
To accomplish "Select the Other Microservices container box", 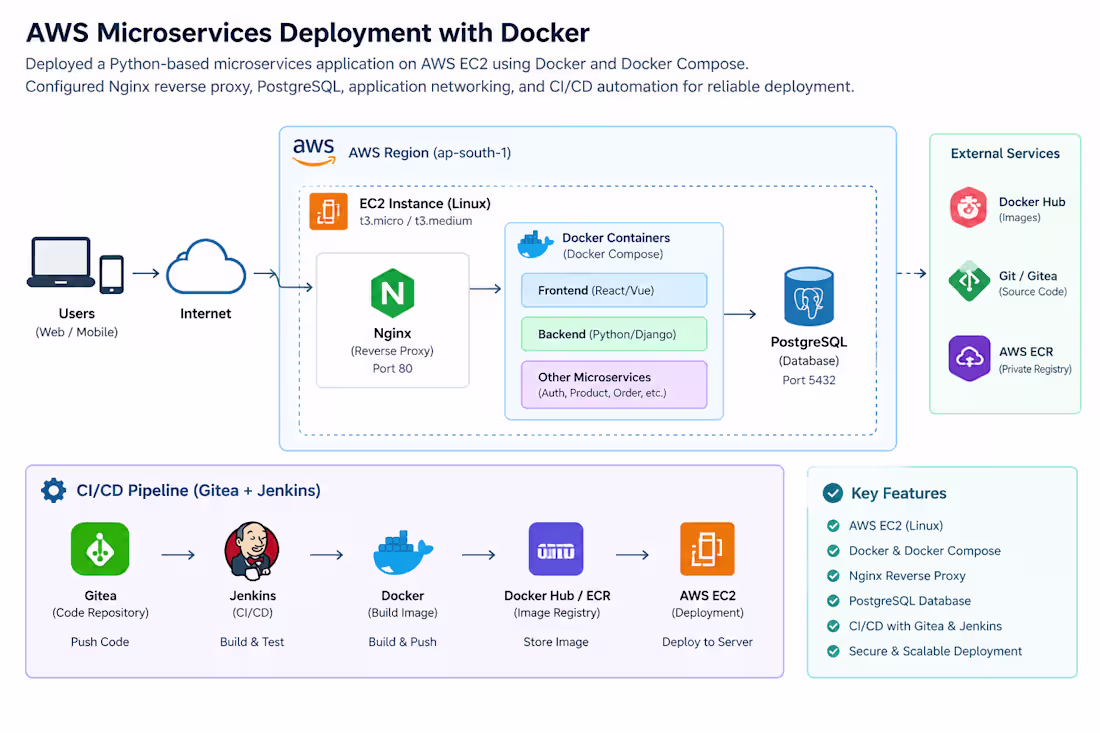I will pyautogui.click(x=614, y=384).
